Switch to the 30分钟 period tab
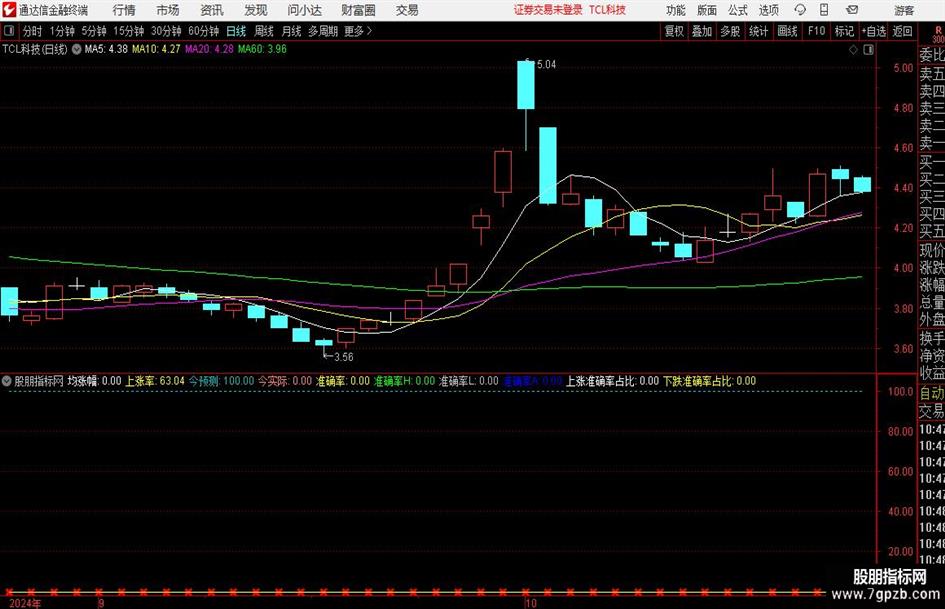This screenshot has width=945, height=609. [166, 31]
